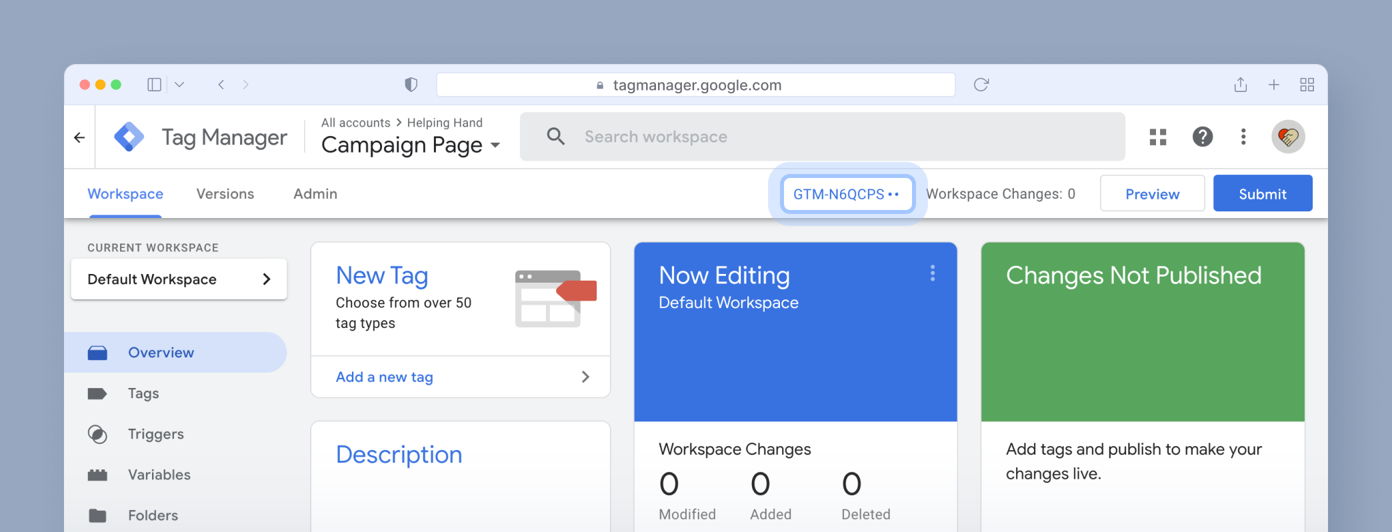The width and height of the screenshot is (1392, 532).
Task: Click the Deleted count label
Action: pos(866,514)
